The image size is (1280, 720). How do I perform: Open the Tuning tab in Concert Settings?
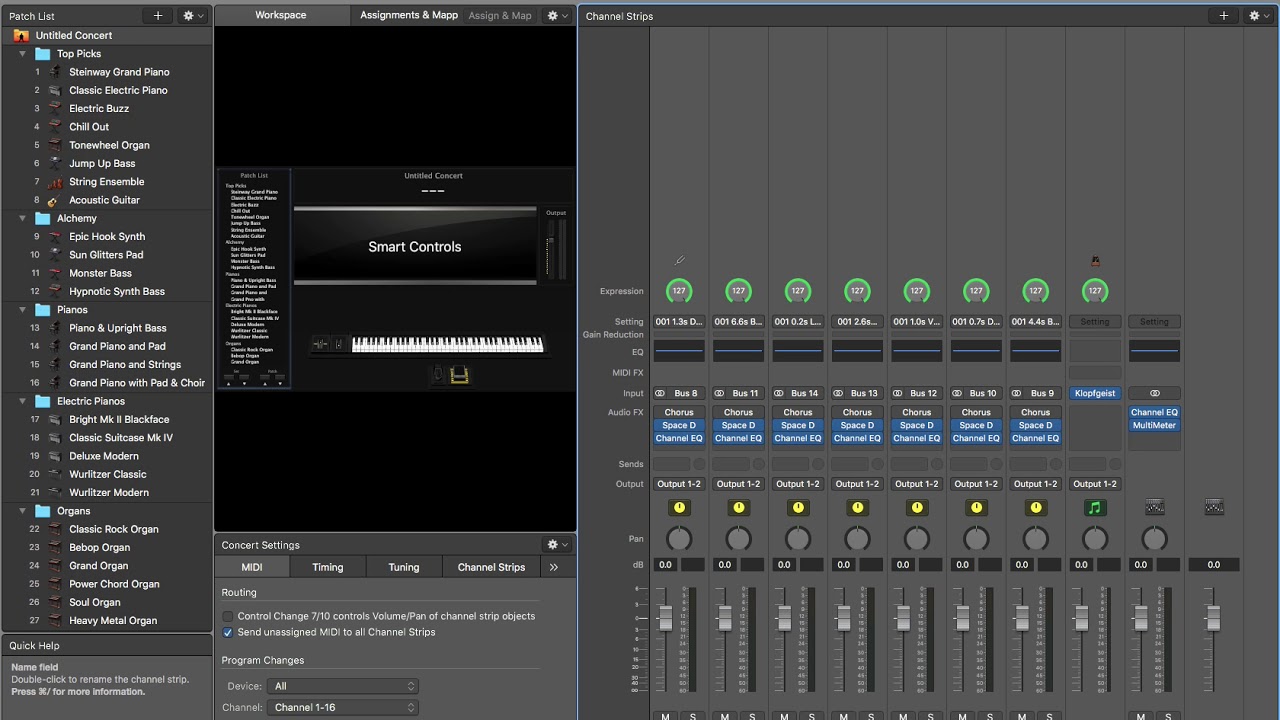pos(404,567)
